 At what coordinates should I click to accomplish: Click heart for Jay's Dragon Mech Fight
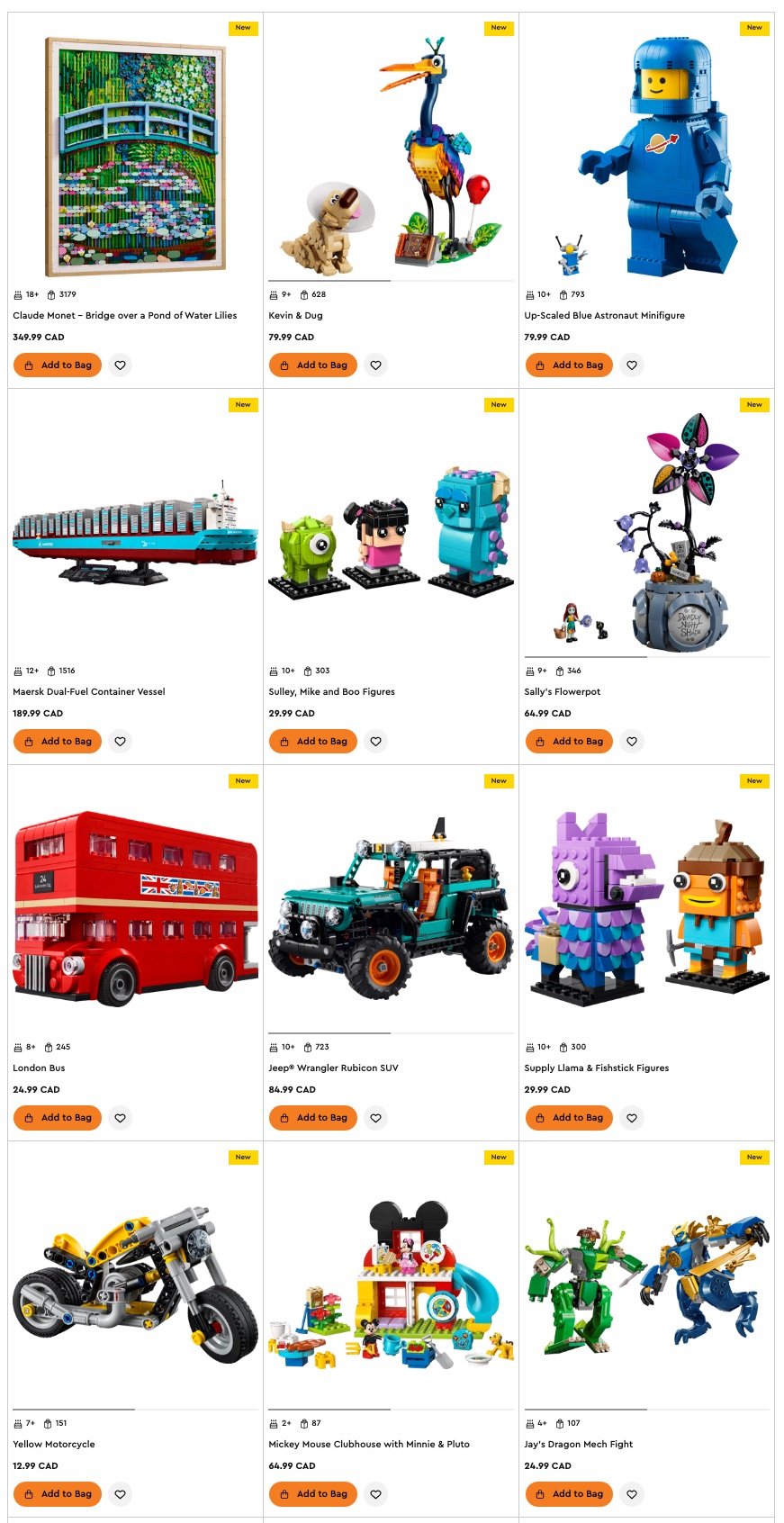[632, 1494]
